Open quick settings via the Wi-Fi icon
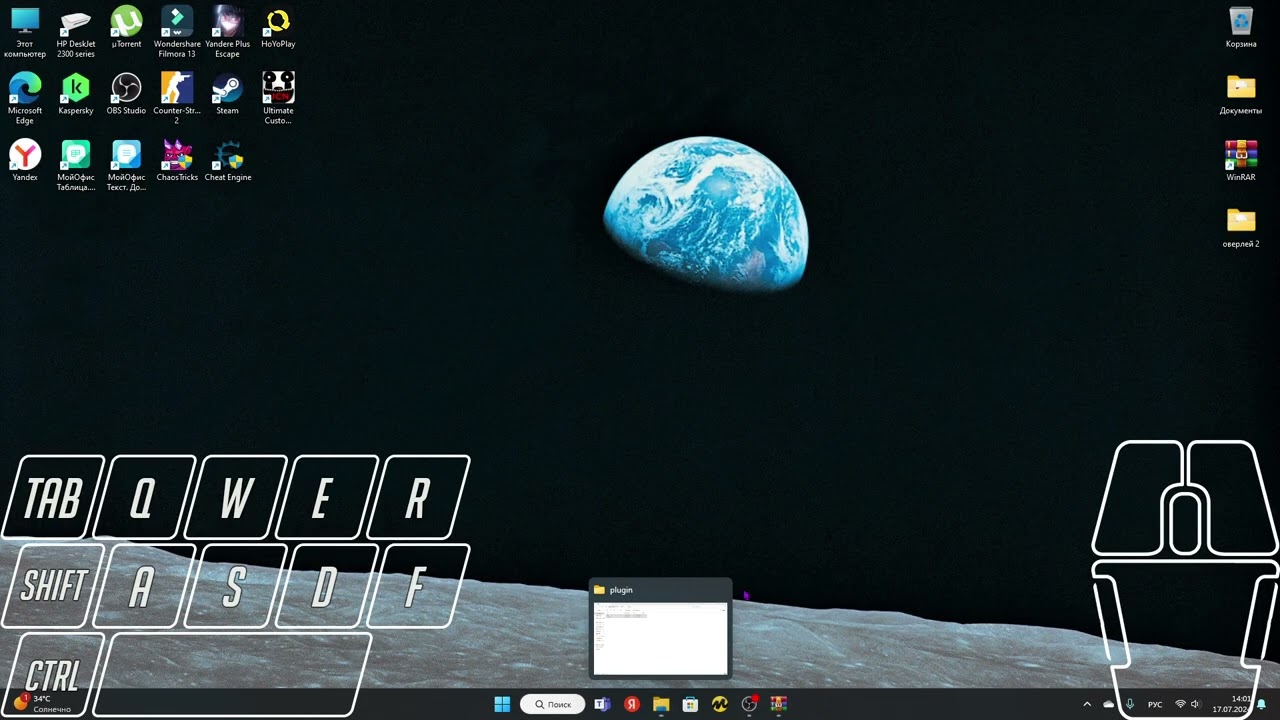The image size is (1280, 720). 1180,704
